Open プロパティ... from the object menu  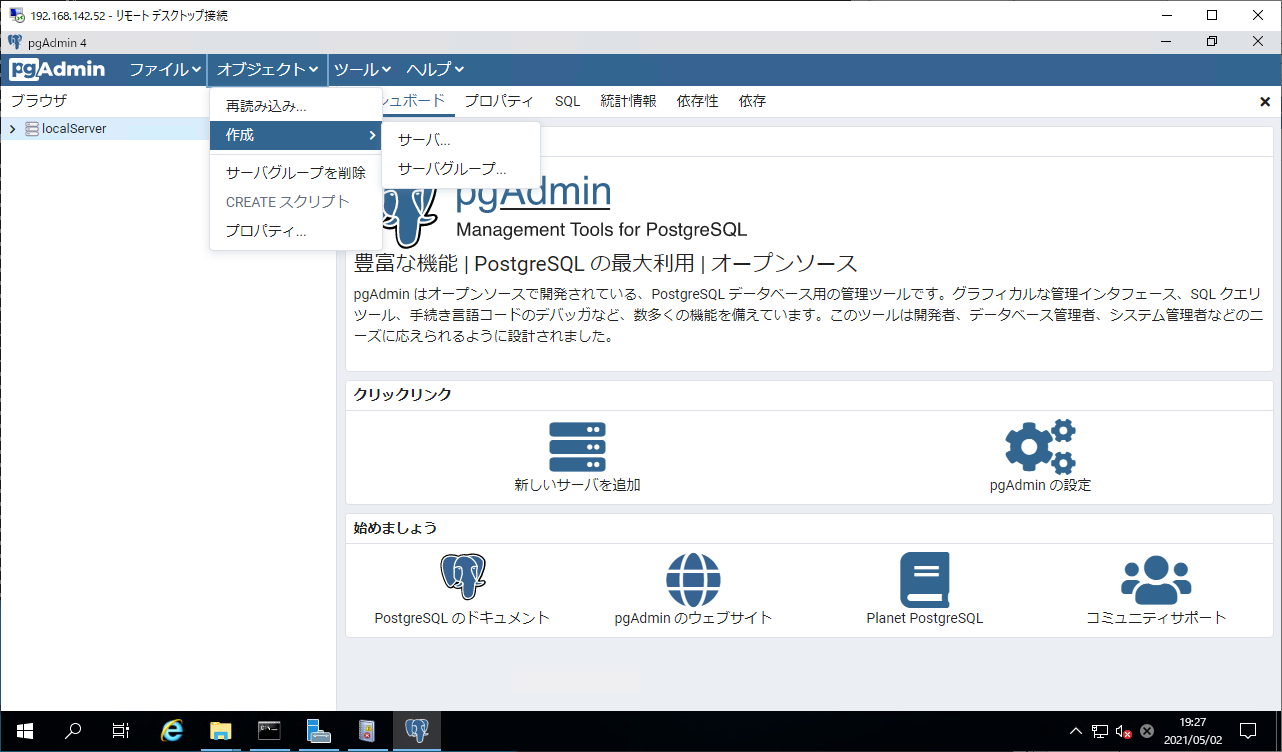pyautogui.click(x=296, y=231)
